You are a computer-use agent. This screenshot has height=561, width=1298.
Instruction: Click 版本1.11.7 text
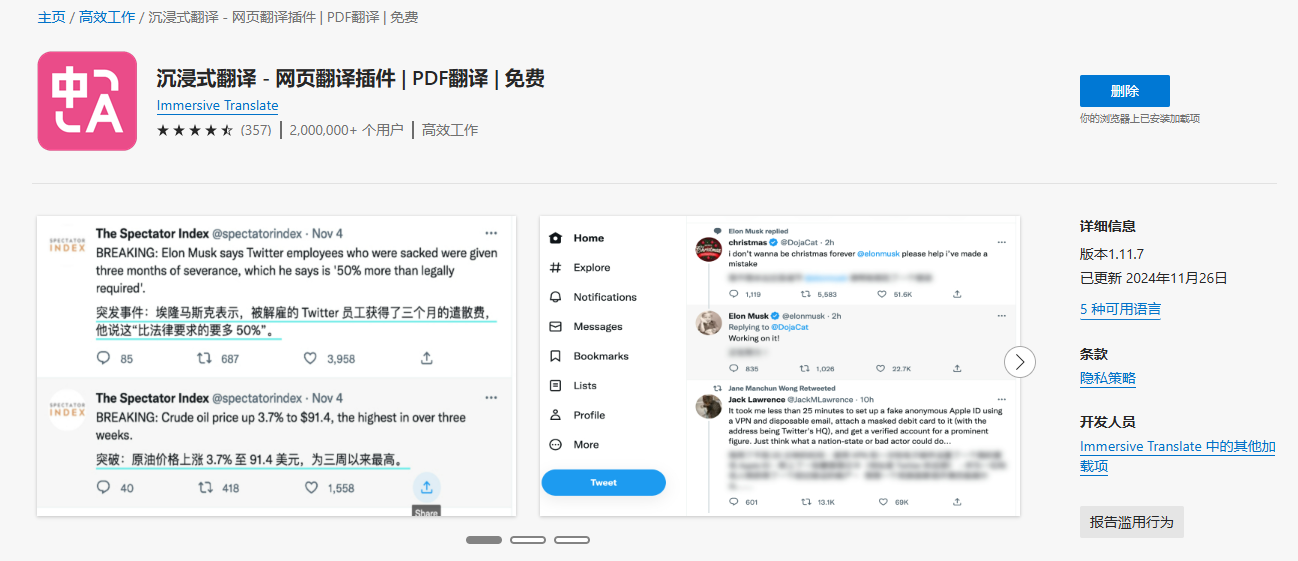[1112, 254]
